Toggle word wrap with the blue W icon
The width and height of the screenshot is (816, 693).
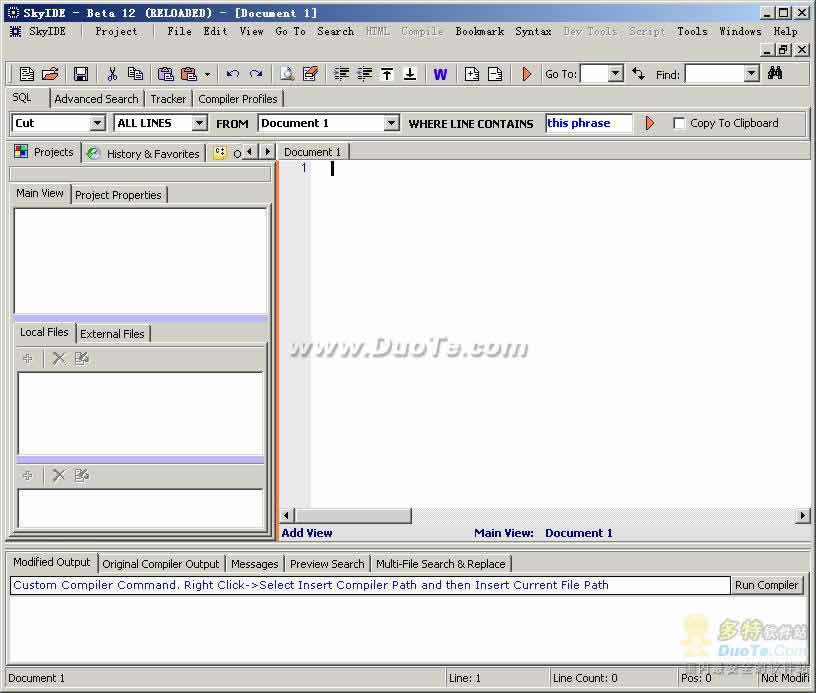(440, 74)
